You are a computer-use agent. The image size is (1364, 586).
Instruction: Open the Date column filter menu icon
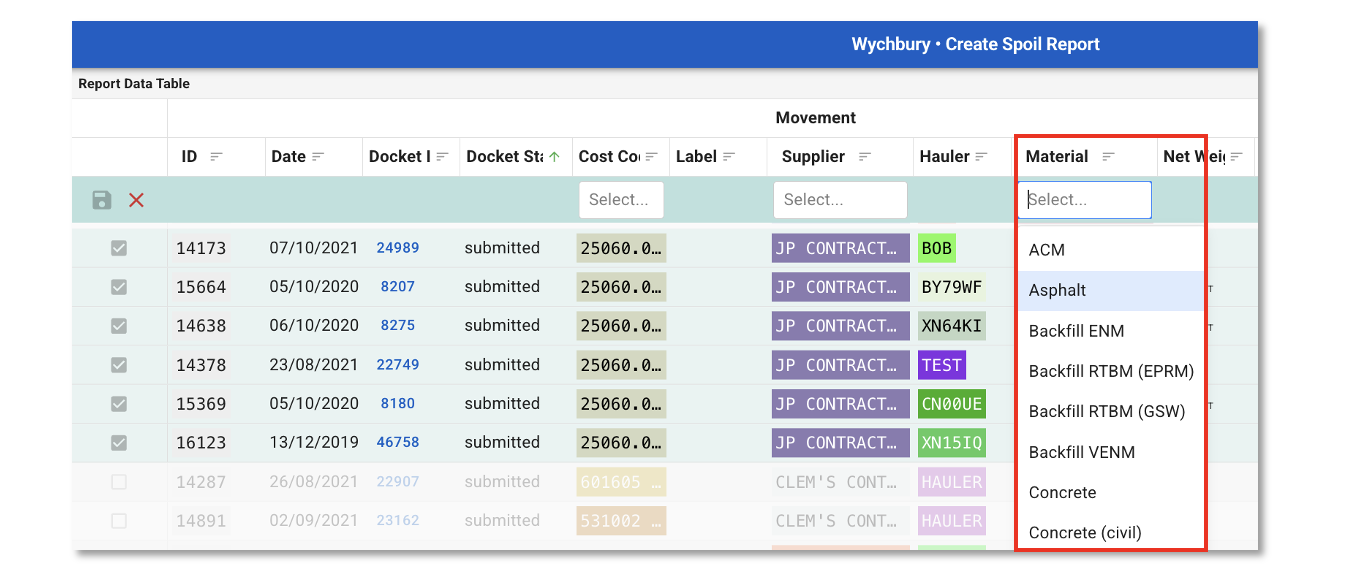click(319, 157)
